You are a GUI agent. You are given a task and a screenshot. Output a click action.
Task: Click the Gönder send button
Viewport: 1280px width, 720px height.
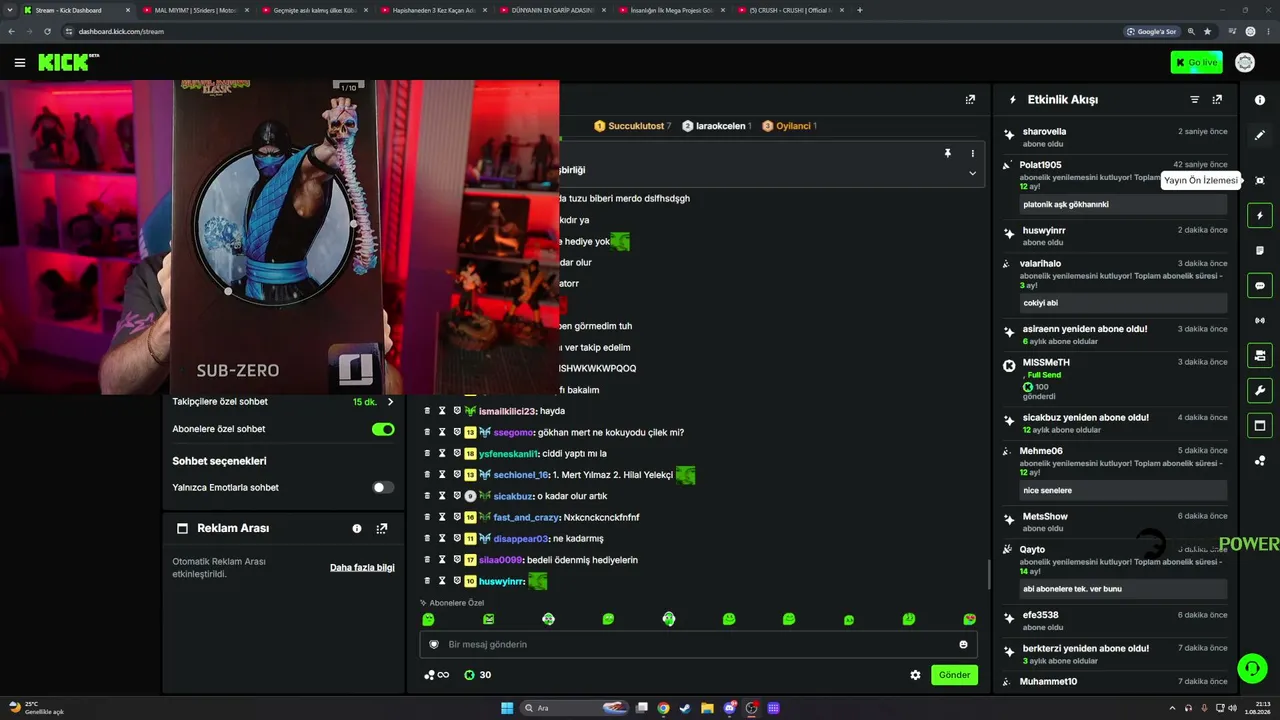click(954, 675)
